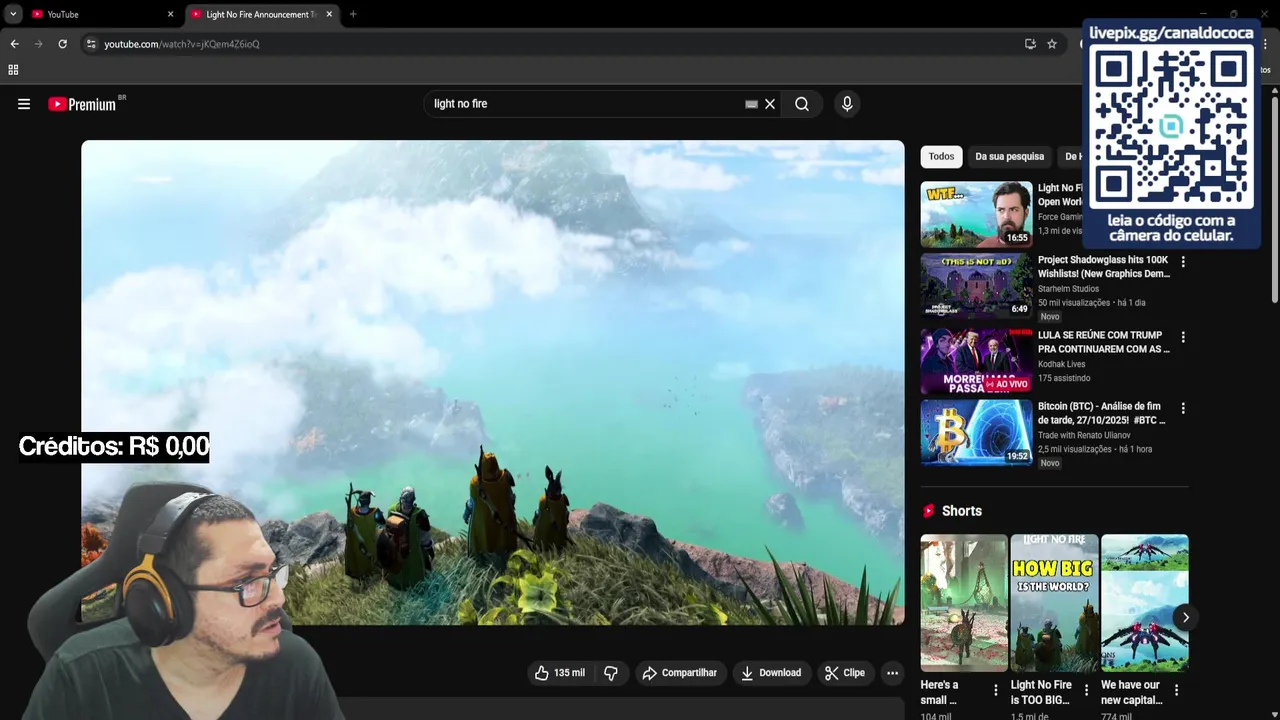Open options for "Here's a small" short
The height and width of the screenshot is (720, 1280).
tap(995, 690)
